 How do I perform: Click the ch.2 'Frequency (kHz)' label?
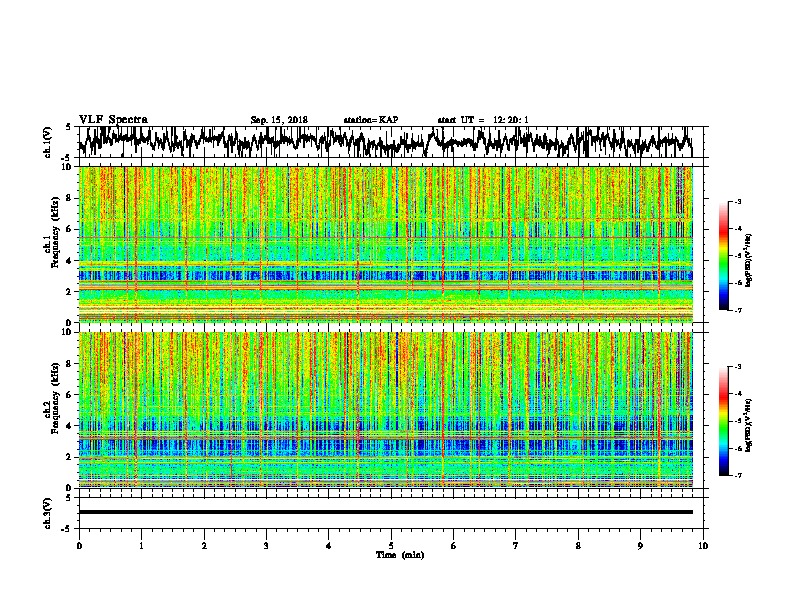(x=56, y=398)
